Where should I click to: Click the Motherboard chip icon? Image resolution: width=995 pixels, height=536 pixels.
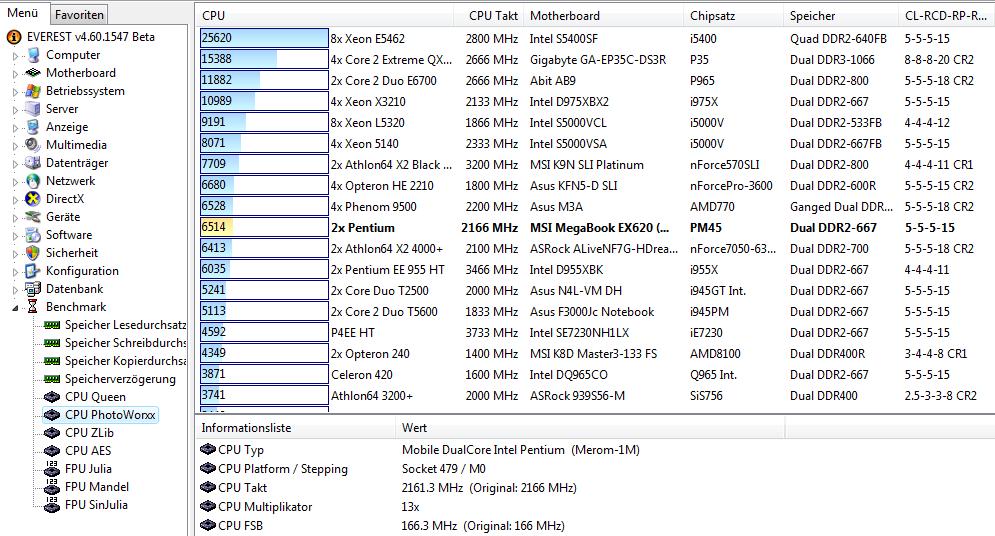click(x=33, y=73)
